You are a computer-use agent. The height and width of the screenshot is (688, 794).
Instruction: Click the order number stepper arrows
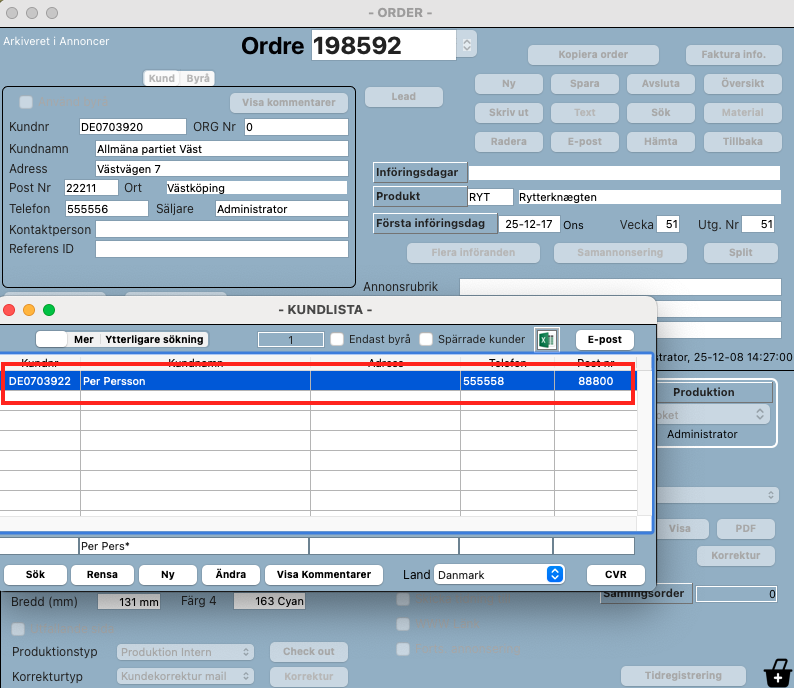466,44
